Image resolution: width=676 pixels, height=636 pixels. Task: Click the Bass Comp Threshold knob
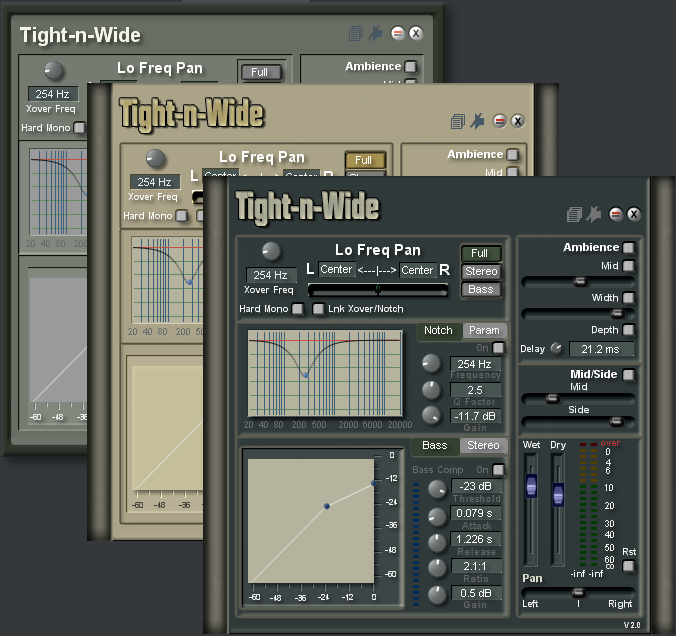tap(437, 490)
